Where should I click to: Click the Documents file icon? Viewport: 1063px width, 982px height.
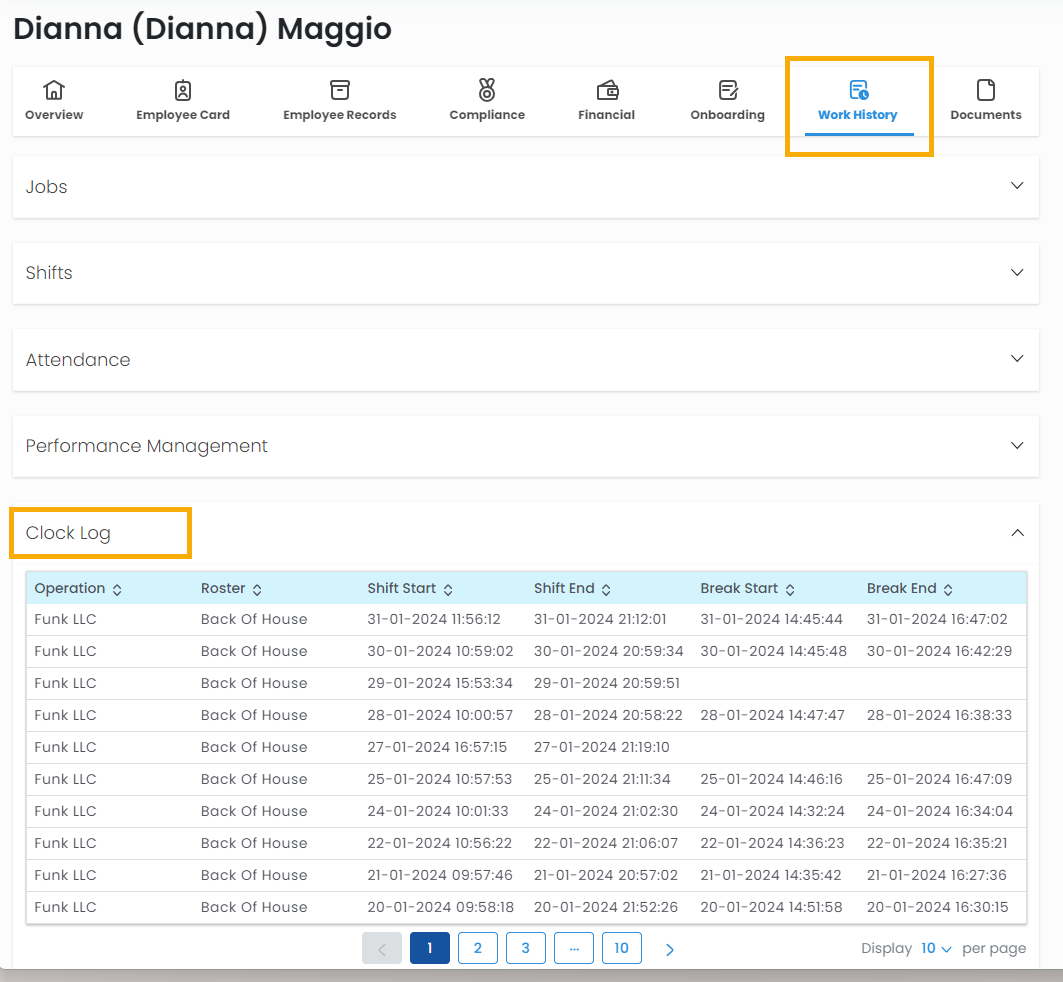[x=985, y=90]
